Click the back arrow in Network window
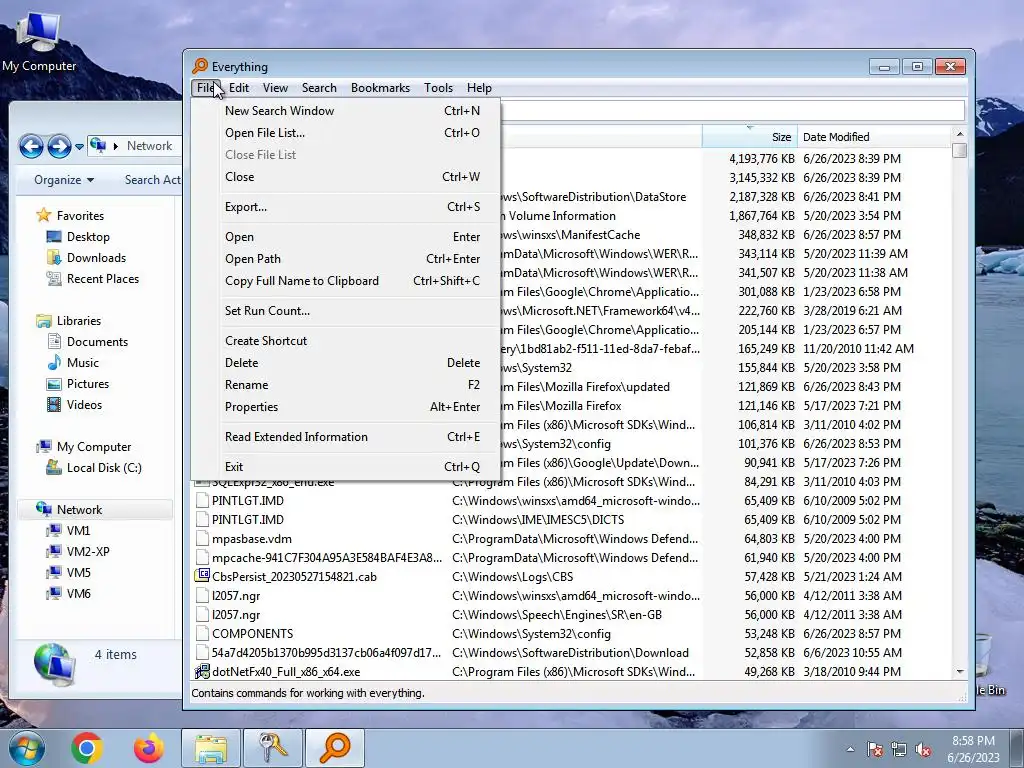 tap(31, 146)
